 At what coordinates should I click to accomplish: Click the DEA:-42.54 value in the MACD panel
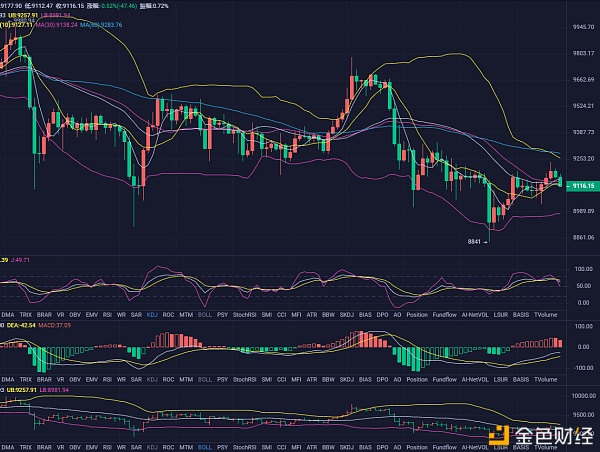pyautogui.click(x=21, y=325)
